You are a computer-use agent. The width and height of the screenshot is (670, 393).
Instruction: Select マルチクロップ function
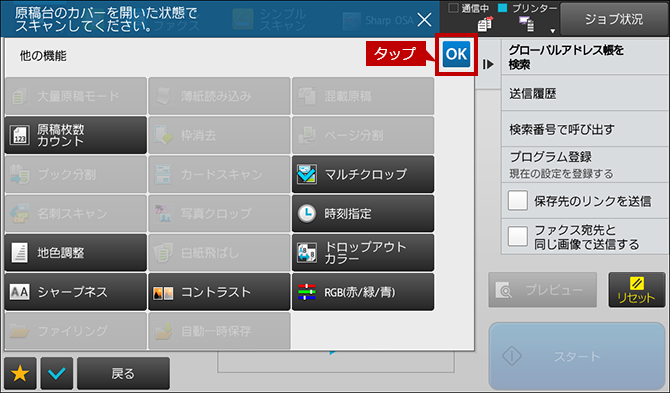point(363,174)
